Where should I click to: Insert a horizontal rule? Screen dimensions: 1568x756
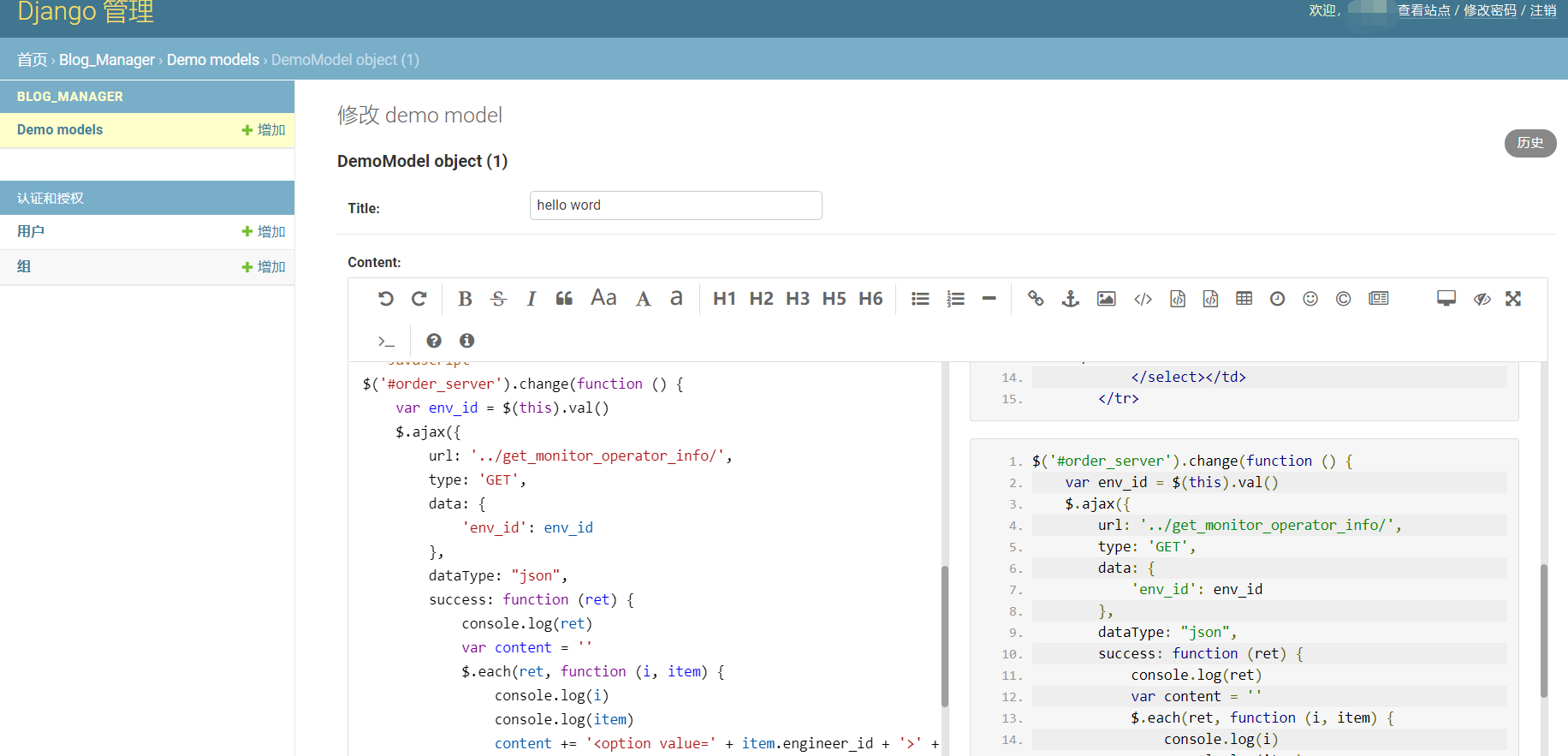point(989,299)
